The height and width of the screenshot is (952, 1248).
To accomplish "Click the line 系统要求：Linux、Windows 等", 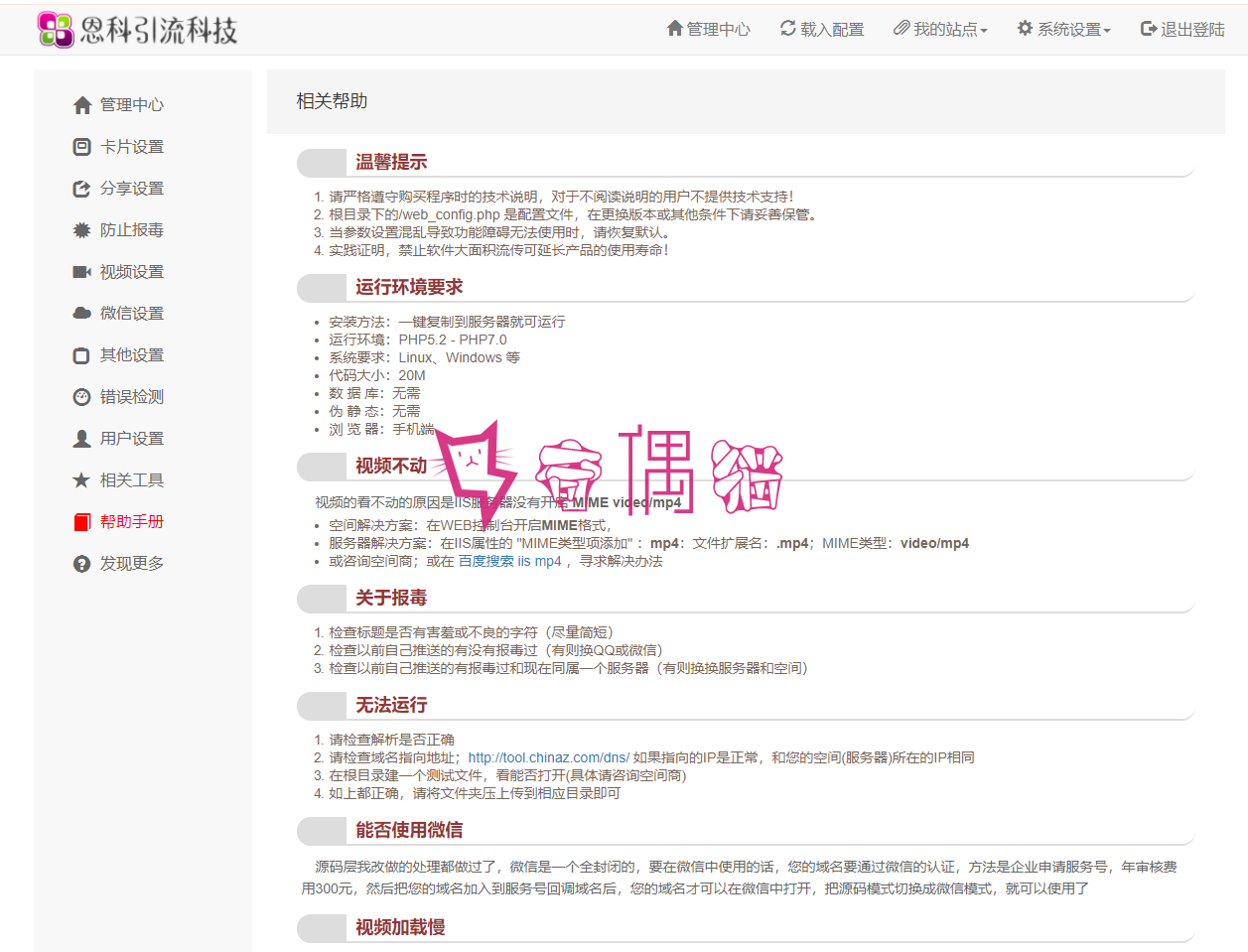I will click(x=424, y=358).
